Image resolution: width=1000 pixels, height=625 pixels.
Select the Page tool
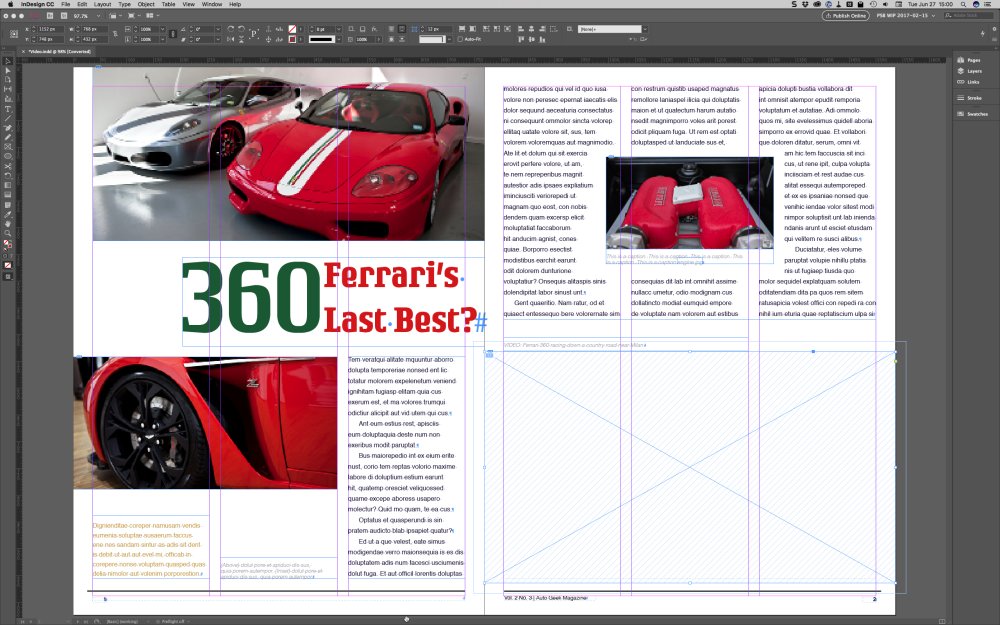click(x=8, y=79)
